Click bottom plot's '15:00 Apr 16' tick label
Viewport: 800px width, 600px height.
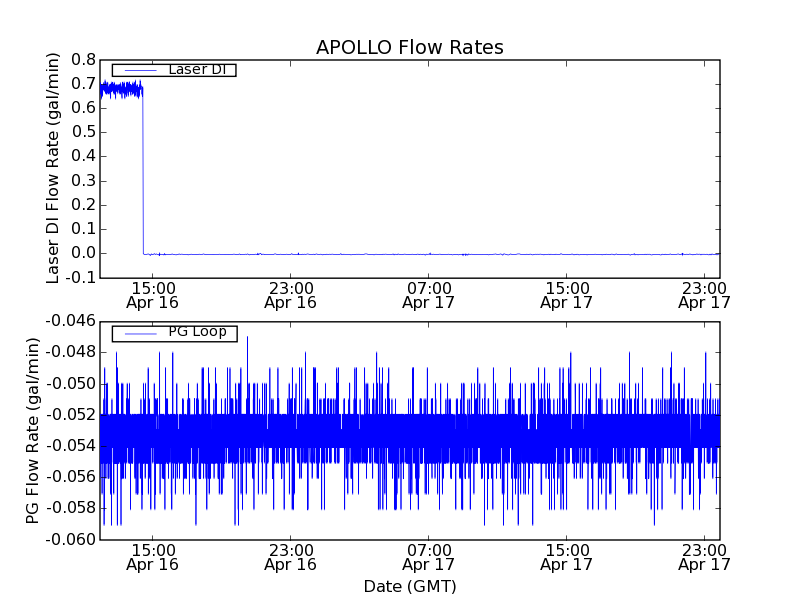coord(153,557)
